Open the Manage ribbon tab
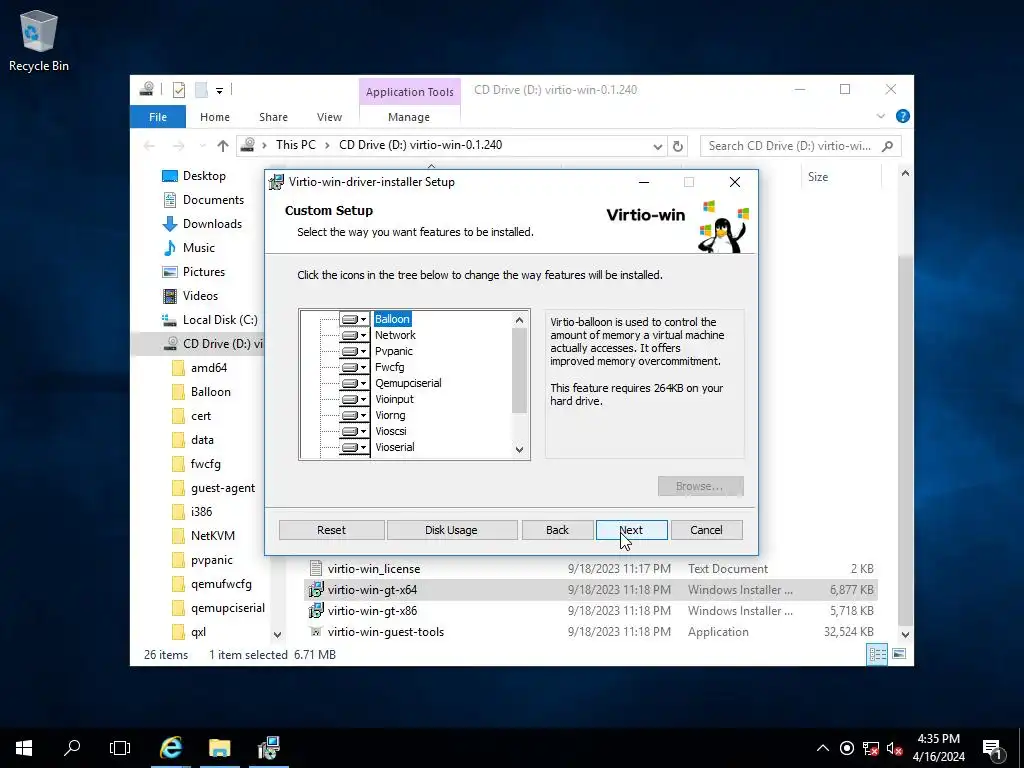Viewport: 1024px width, 768px height. [x=409, y=117]
